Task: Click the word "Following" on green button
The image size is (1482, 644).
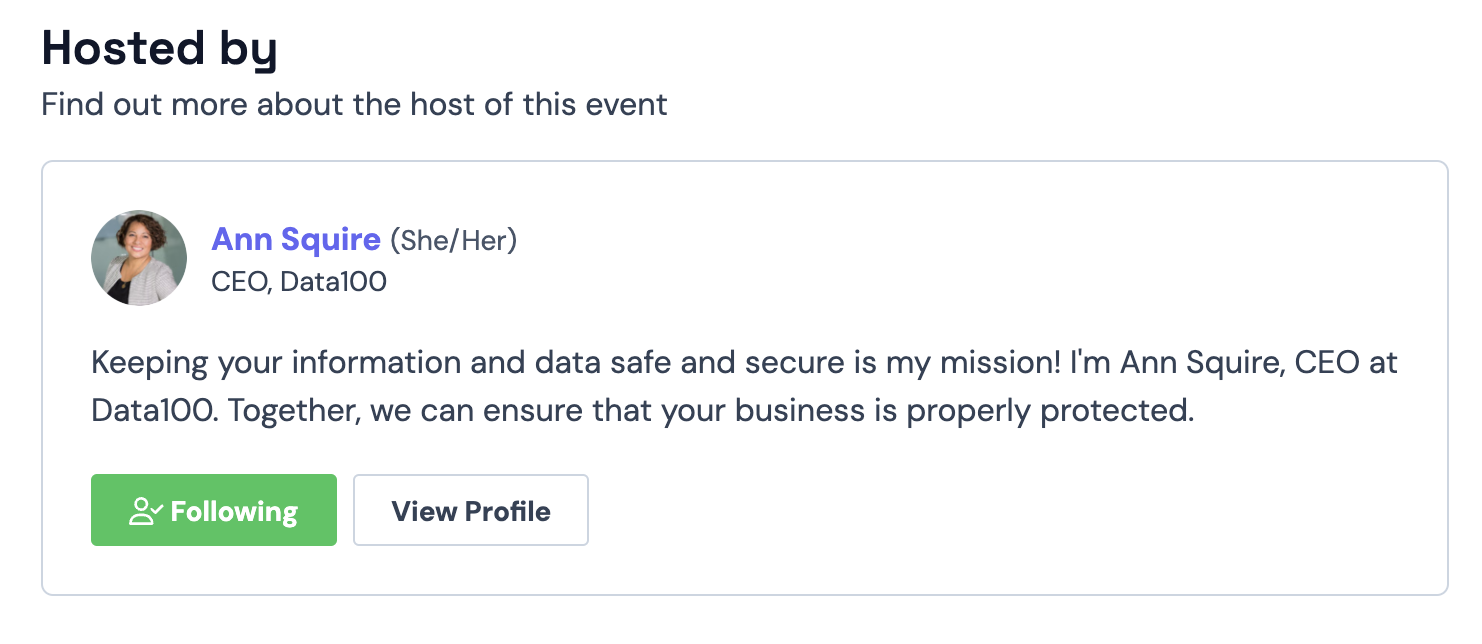Action: coord(234,511)
